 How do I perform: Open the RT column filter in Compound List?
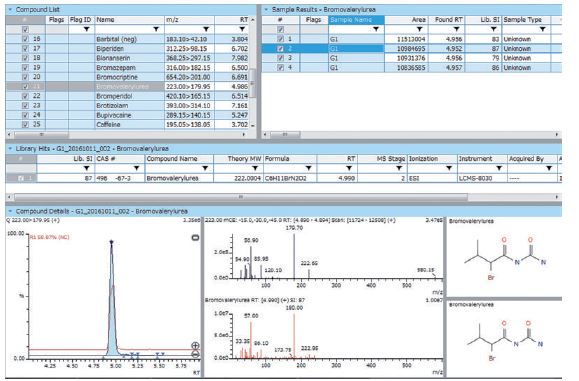click(242, 29)
